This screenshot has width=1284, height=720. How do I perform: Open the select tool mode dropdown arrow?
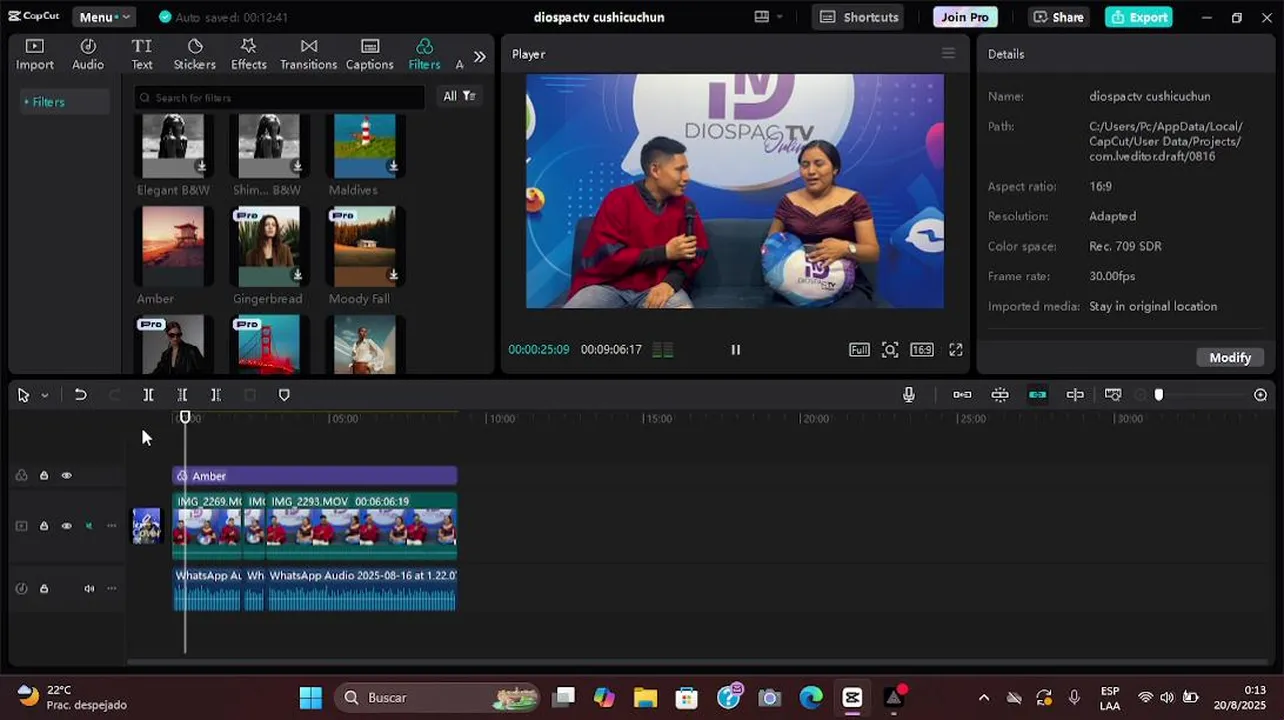(45, 396)
